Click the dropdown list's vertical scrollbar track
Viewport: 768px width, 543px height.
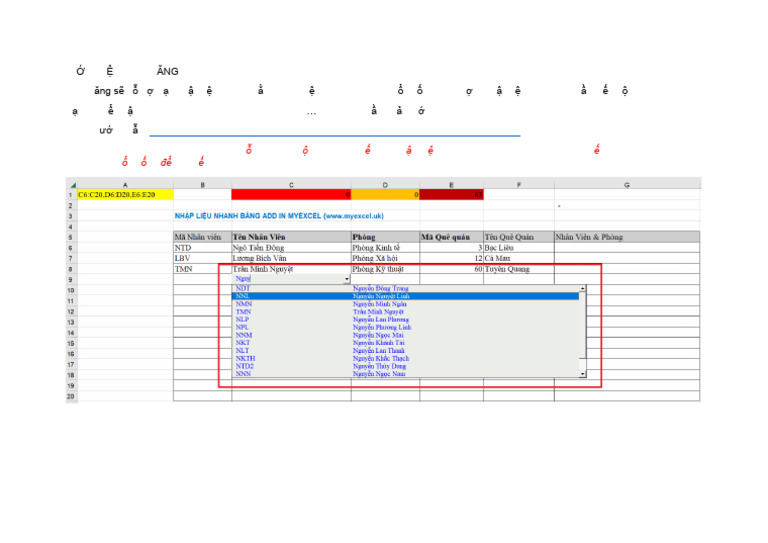click(x=582, y=331)
